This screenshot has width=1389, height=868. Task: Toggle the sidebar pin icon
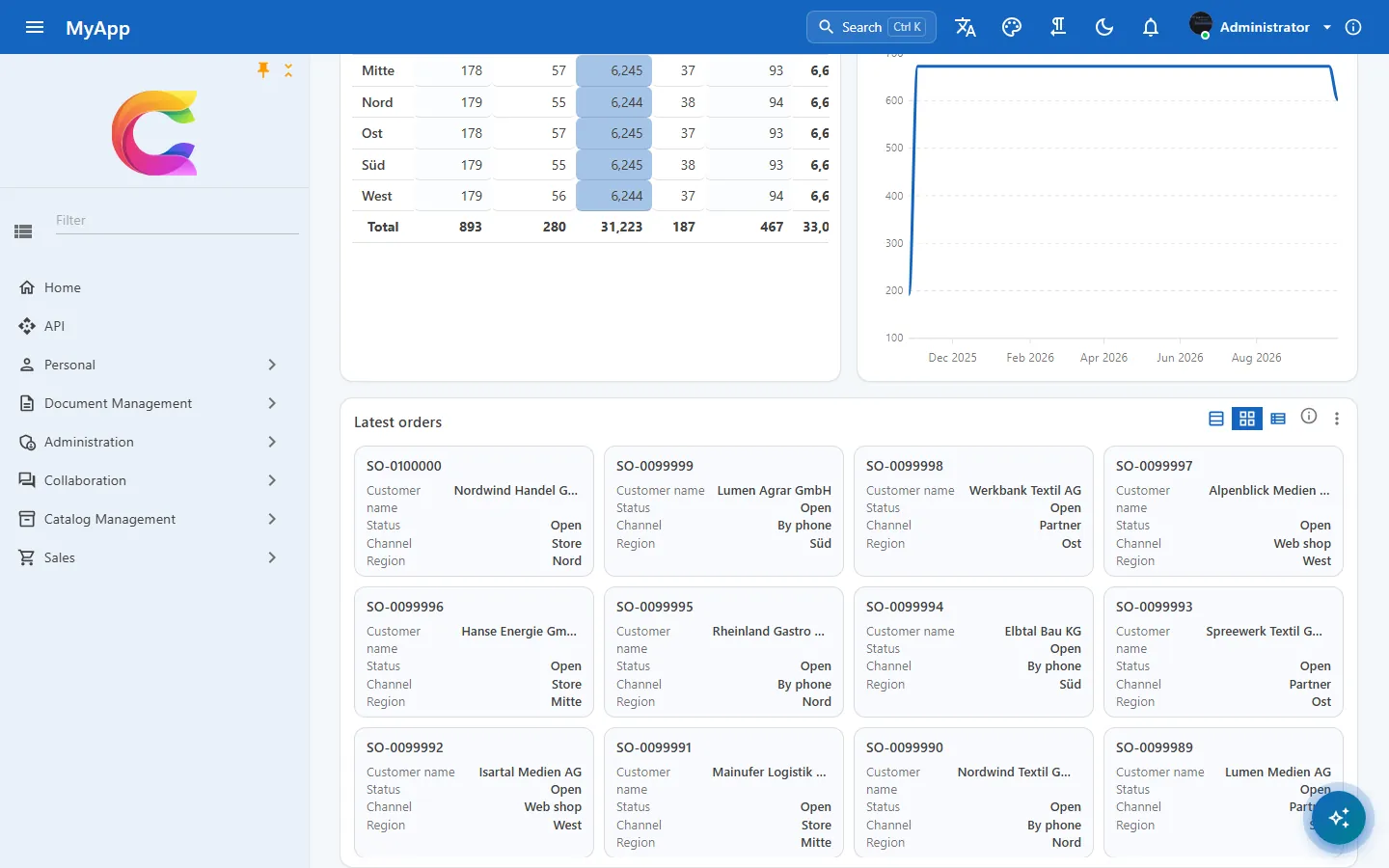263,69
